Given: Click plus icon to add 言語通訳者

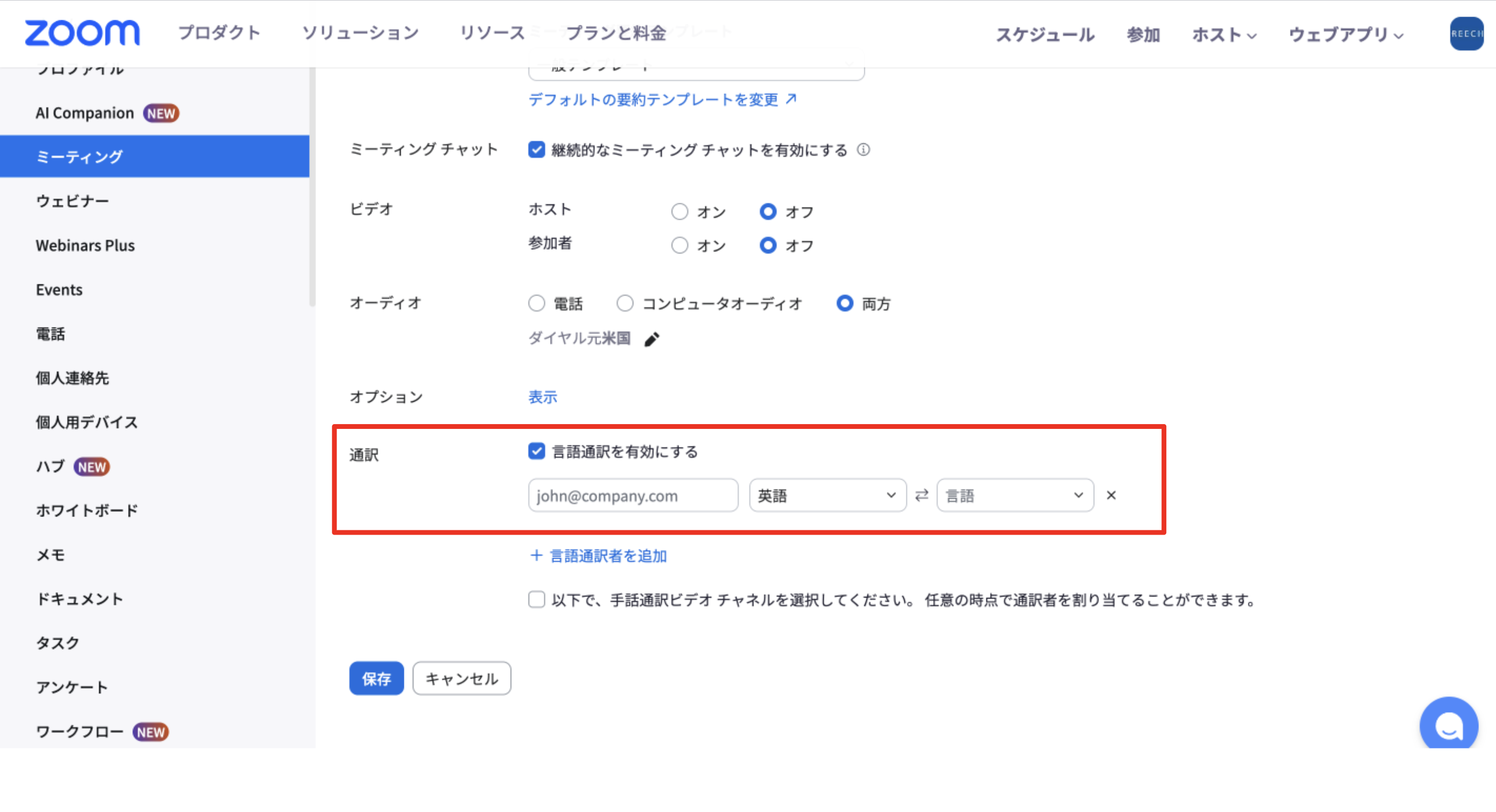Looking at the screenshot, I should point(536,556).
